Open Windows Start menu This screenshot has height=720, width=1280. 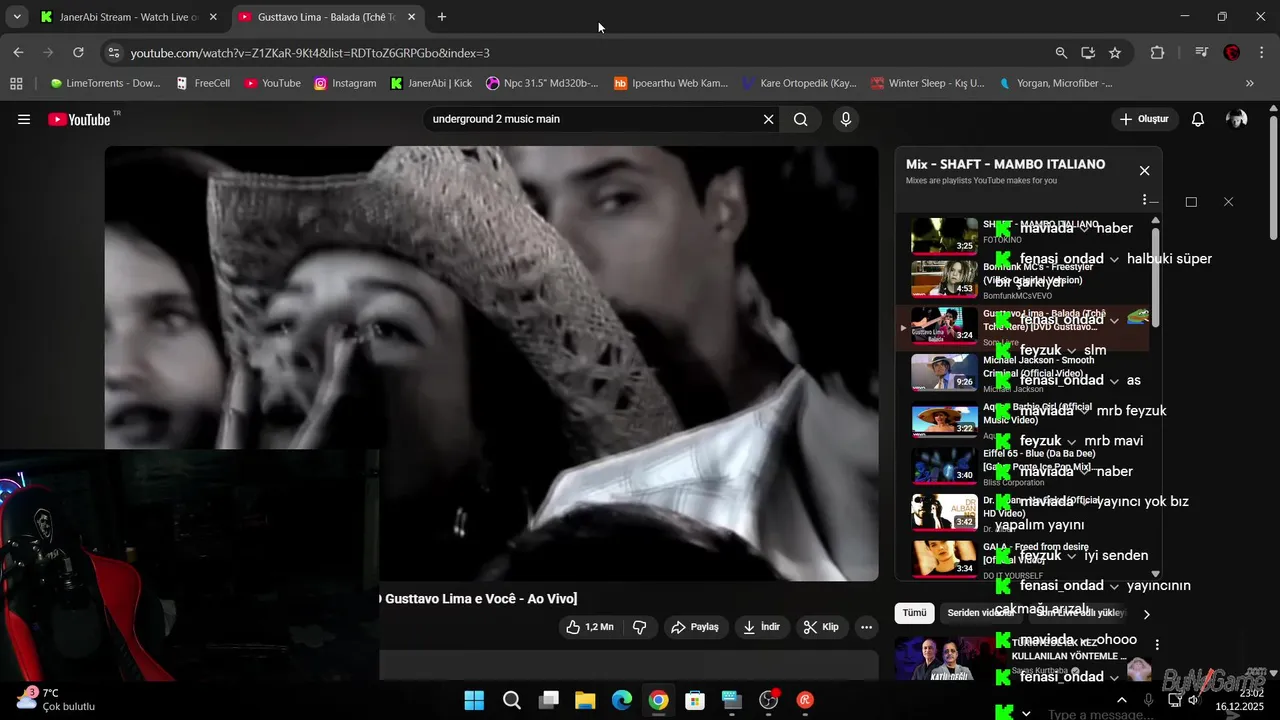coord(474,700)
